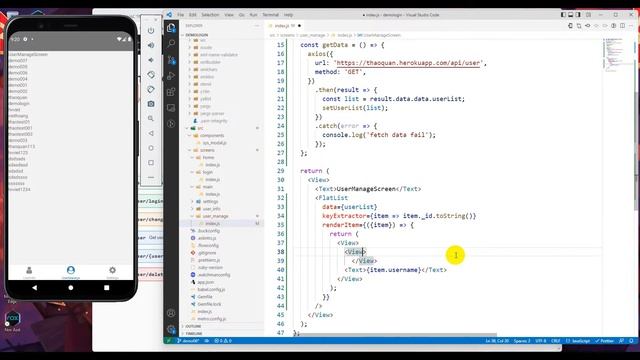Open the Accounts icon in the activity bar
This screenshot has width=640, height=360.
pyautogui.click(x=171, y=313)
